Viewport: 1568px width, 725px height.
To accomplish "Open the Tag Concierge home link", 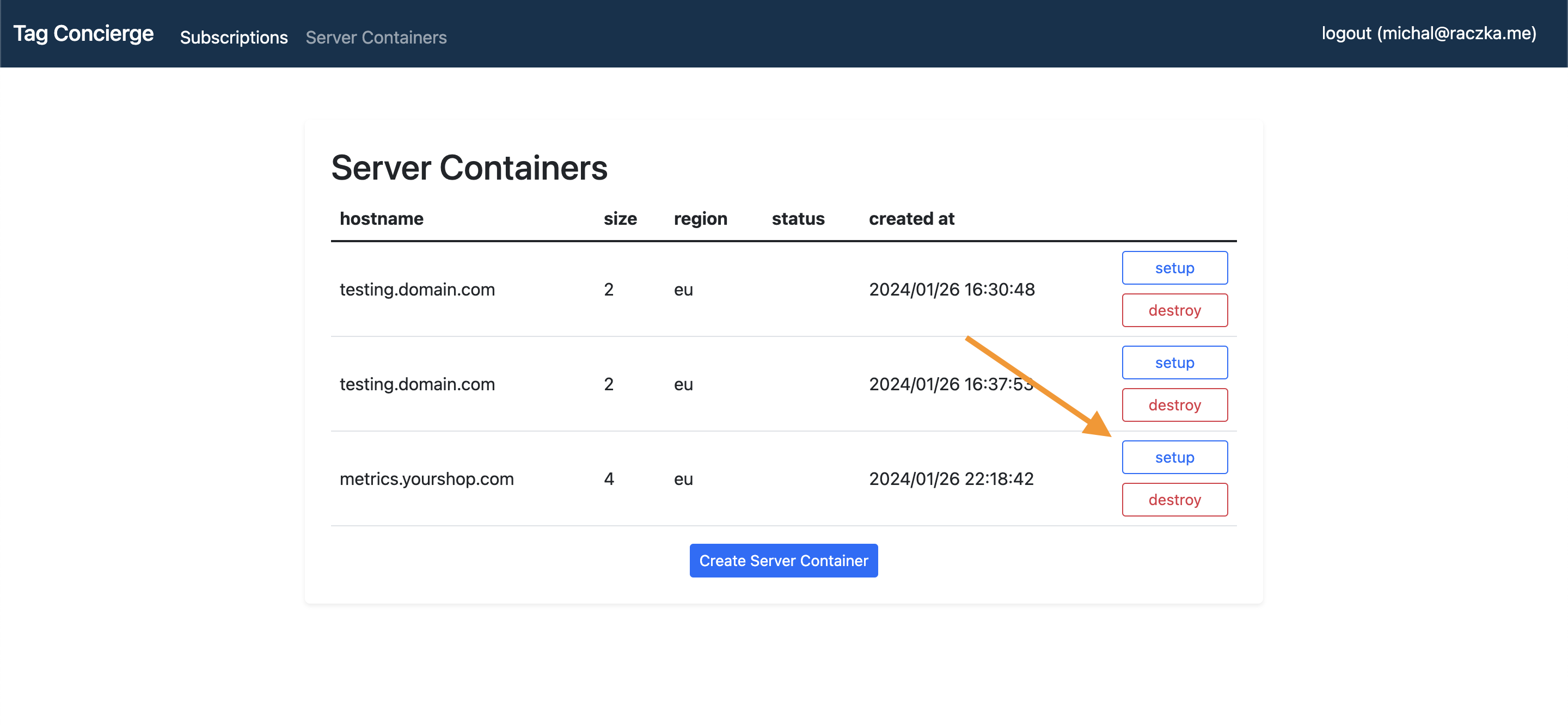I will click(x=83, y=34).
